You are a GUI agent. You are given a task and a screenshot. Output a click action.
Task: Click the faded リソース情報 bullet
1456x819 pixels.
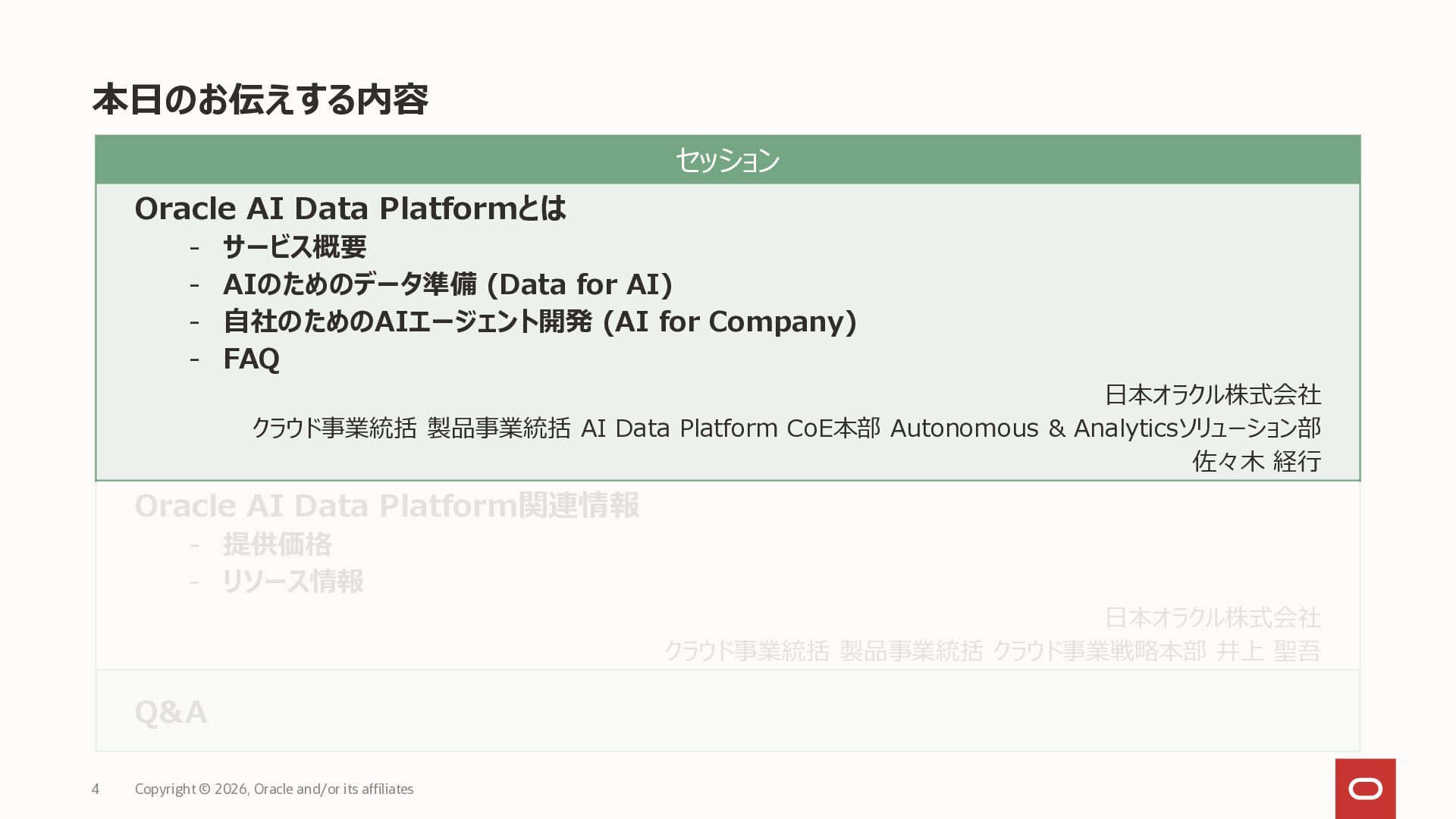coord(293,582)
